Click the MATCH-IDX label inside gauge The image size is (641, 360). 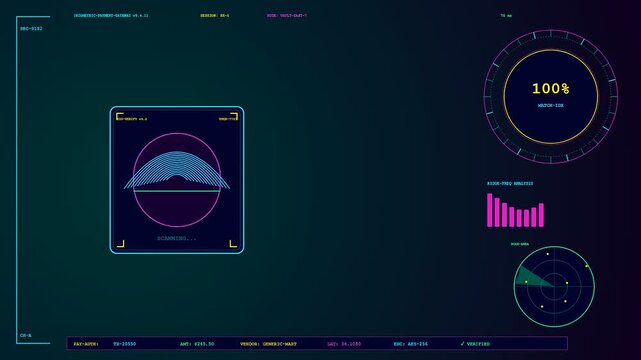point(550,105)
